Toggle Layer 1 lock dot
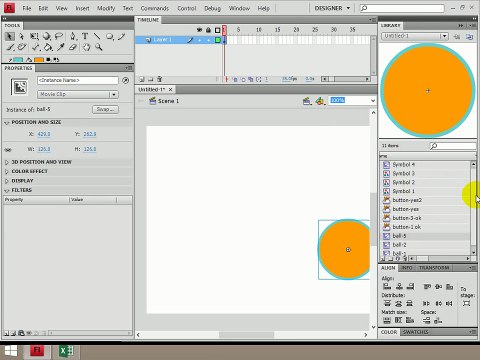The width and height of the screenshot is (480, 360). click(209, 40)
